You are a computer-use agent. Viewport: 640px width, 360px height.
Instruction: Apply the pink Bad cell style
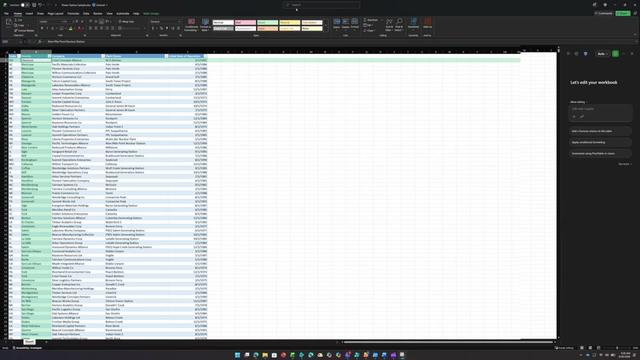(245, 22)
